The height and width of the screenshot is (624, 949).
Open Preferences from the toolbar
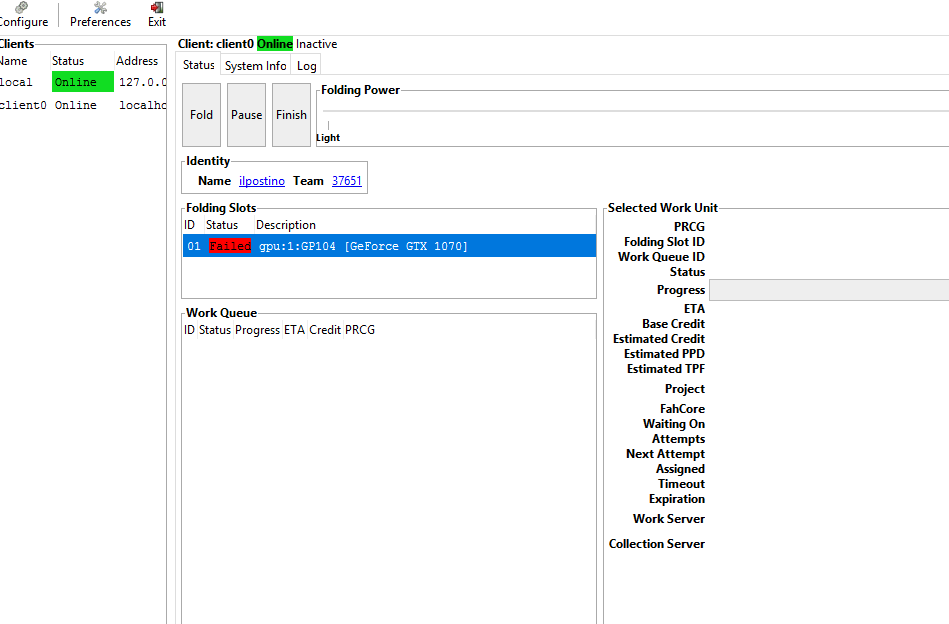(x=100, y=15)
